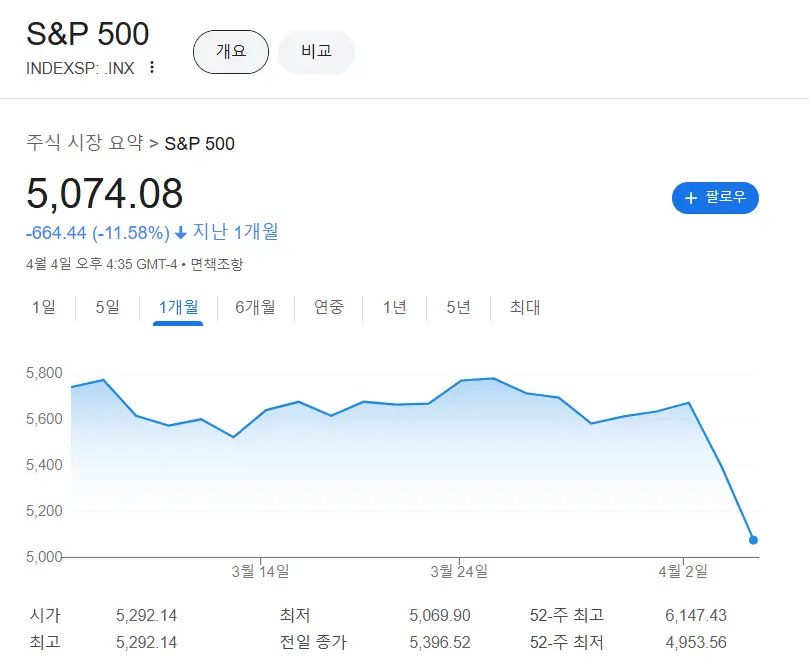Viewport: 809px width, 671px height.
Task: Select the 5일 time range
Action: coord(107,307)
